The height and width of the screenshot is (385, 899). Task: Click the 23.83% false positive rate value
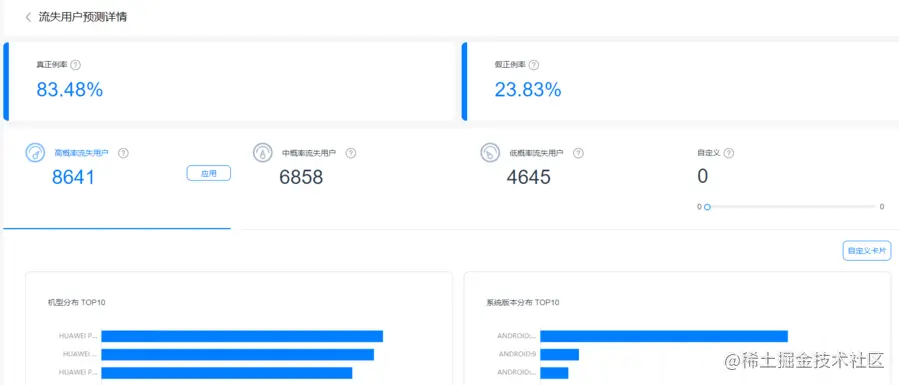(528, 89)
